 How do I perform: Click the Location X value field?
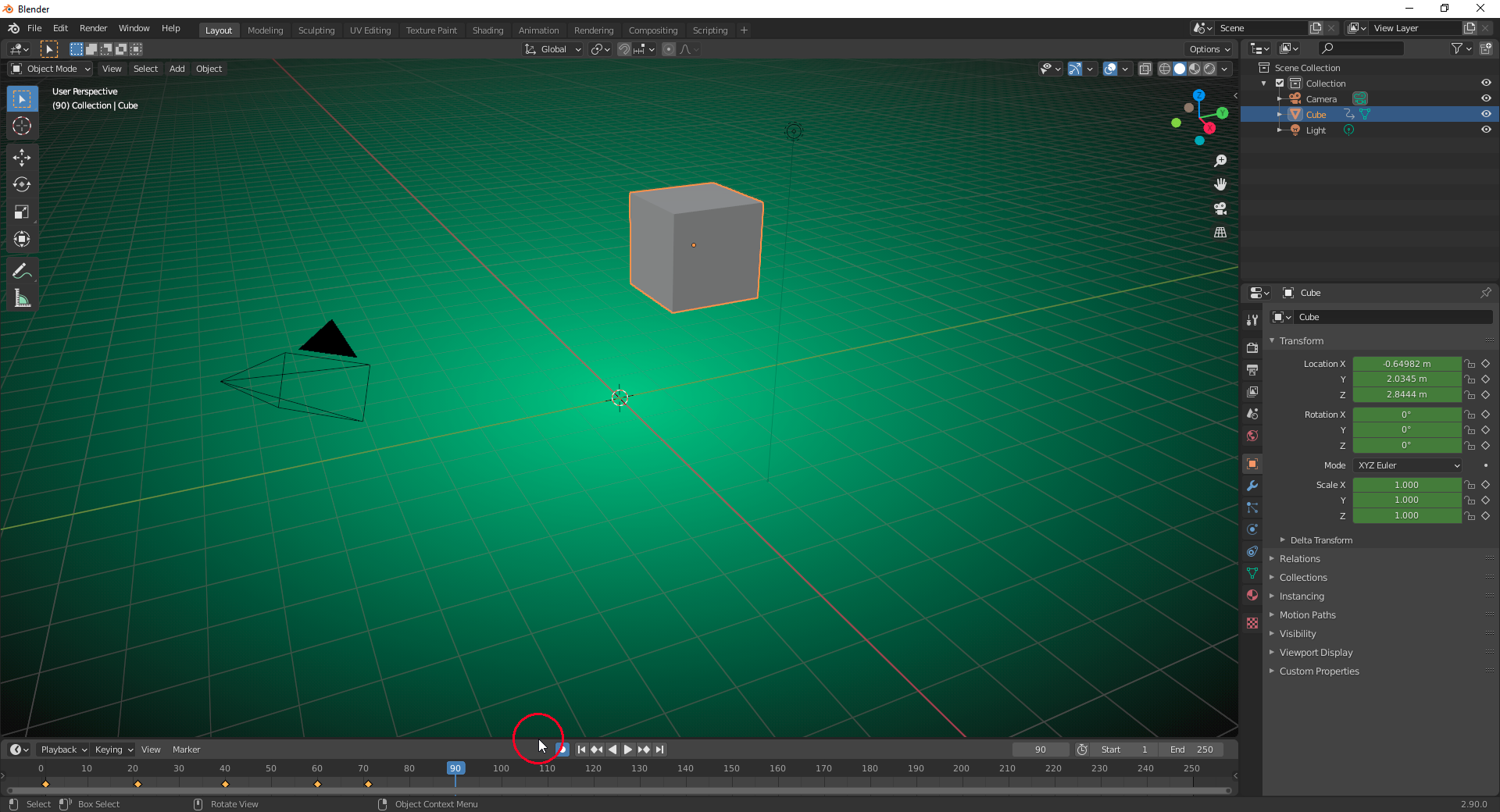[1406, 363]
